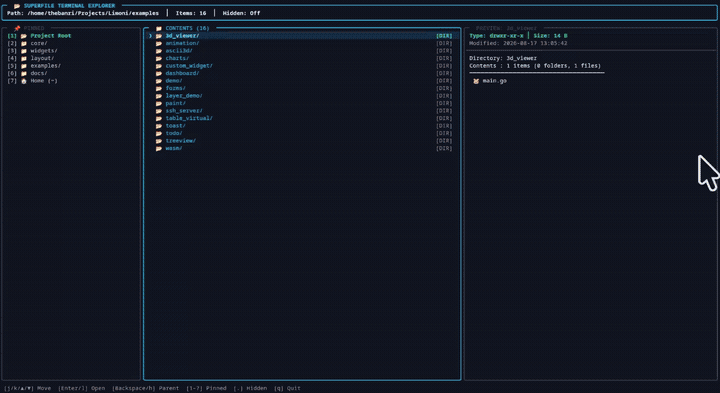The image size is (720, 393).
Task: Click the folder icon beside ssh_server/
Action: (159, 111)
